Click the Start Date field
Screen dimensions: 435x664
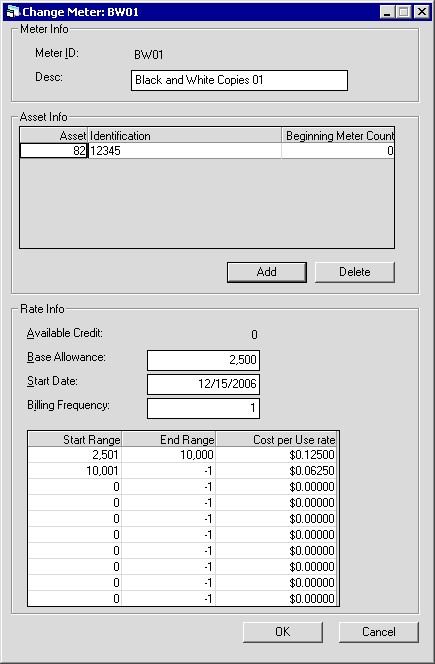coord(203,384)
